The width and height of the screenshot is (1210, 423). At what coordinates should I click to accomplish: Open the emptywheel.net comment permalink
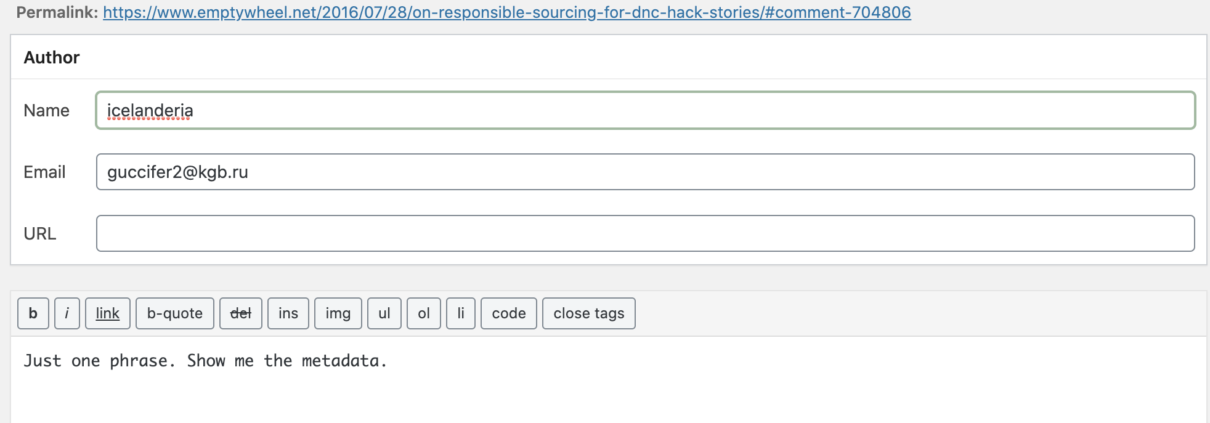pos(506,14)
